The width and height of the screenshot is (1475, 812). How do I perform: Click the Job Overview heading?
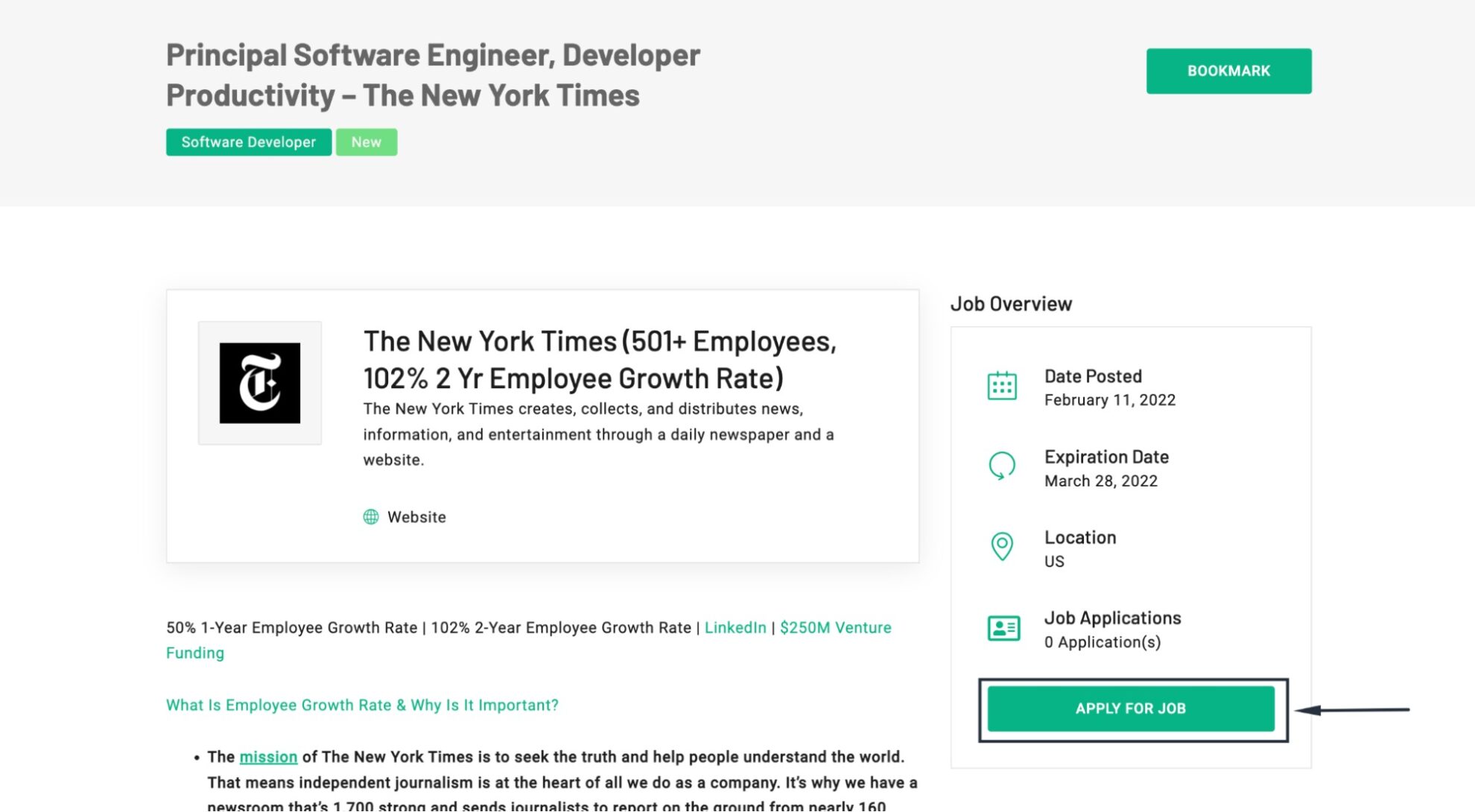point(1010,303)
